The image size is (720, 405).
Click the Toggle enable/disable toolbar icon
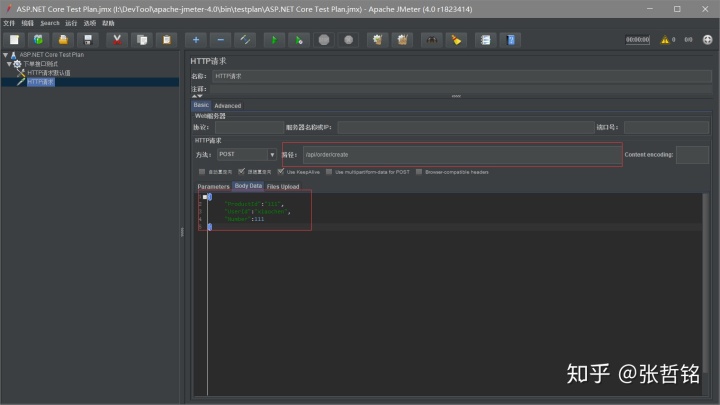coord(245,40)
